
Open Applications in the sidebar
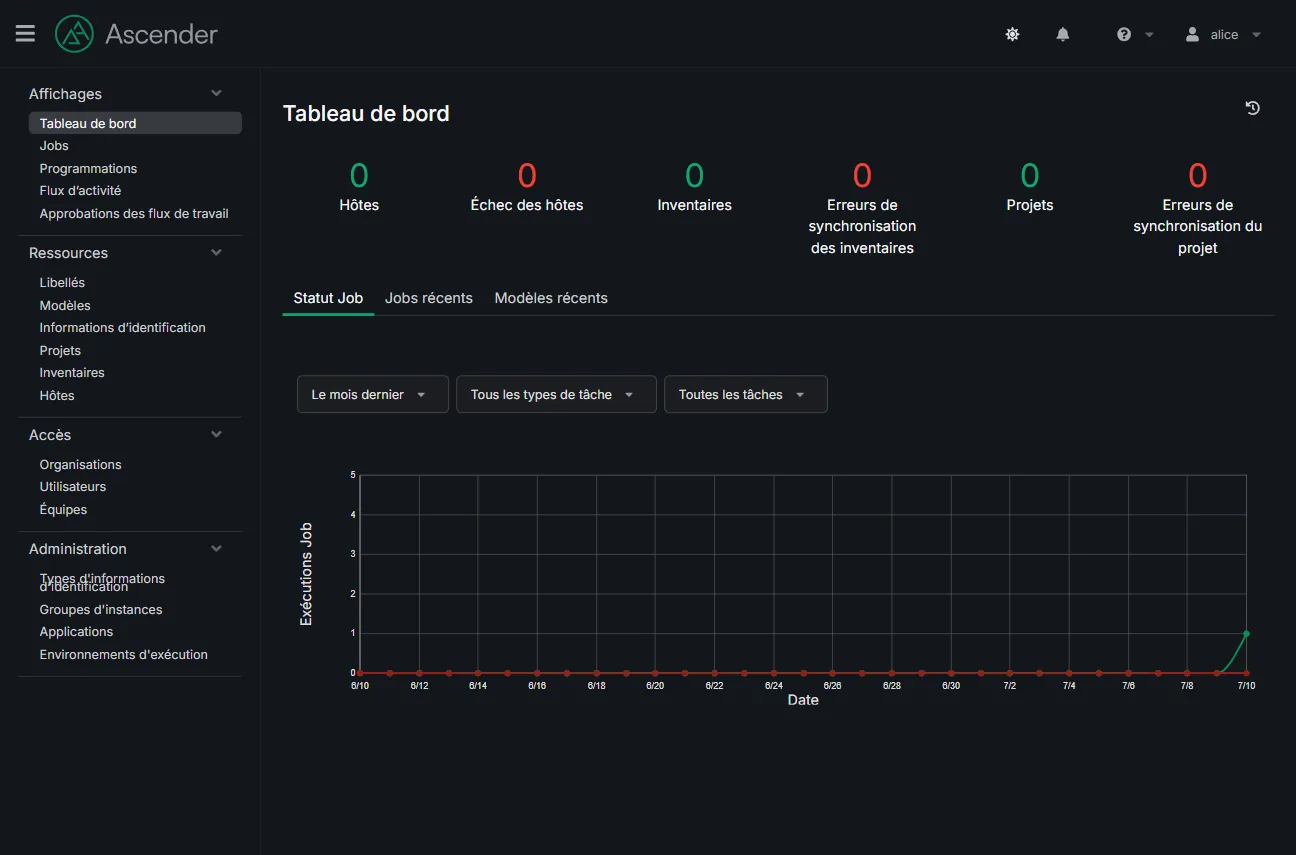(76, 631)
